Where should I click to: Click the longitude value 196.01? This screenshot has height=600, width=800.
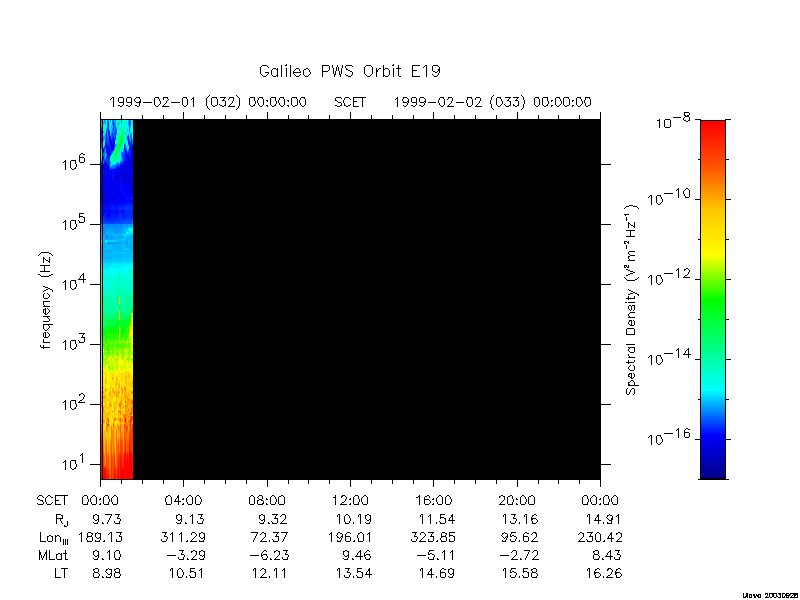point(350,537)
